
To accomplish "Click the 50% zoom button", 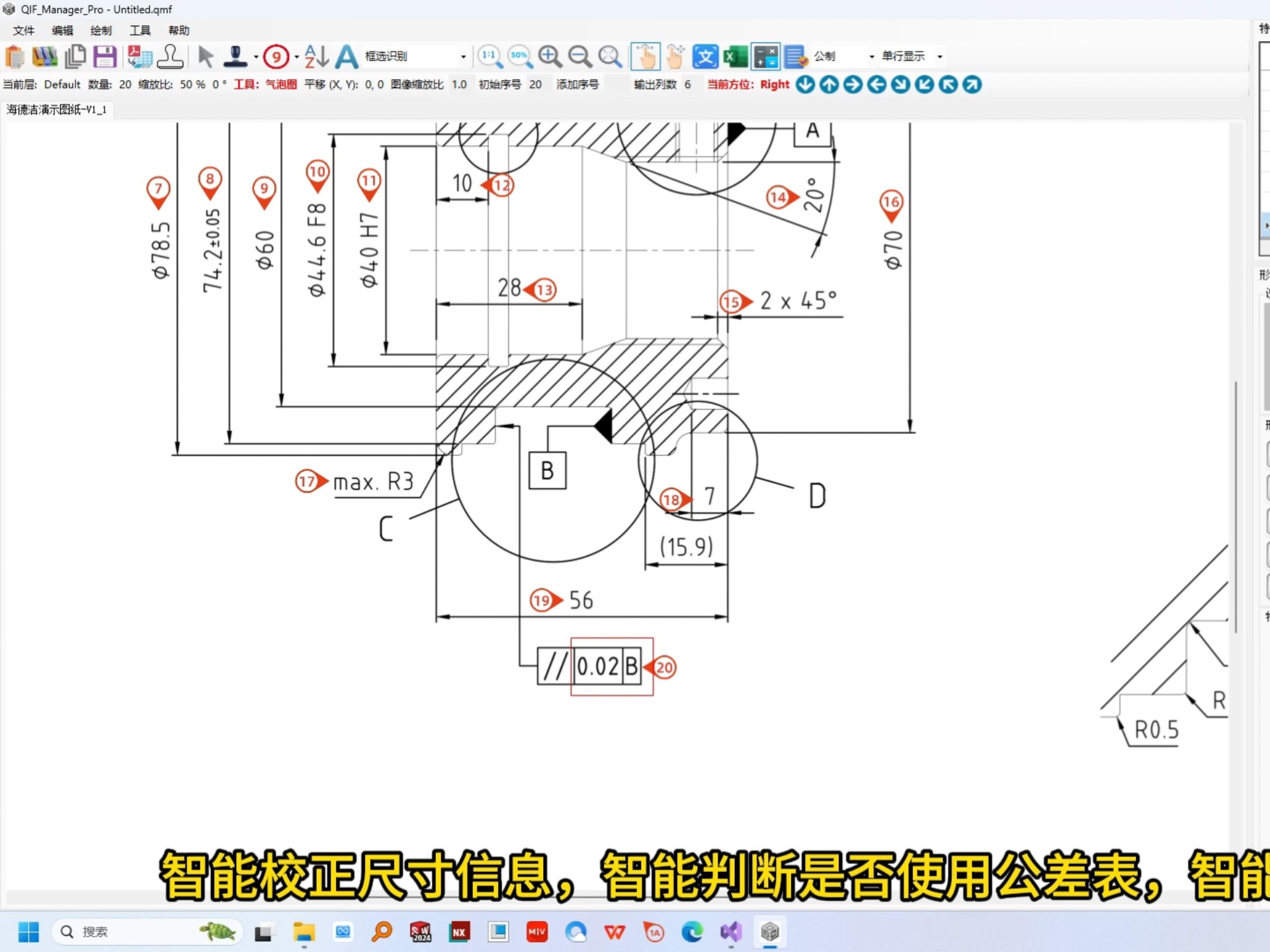I will tap(520, 56).
